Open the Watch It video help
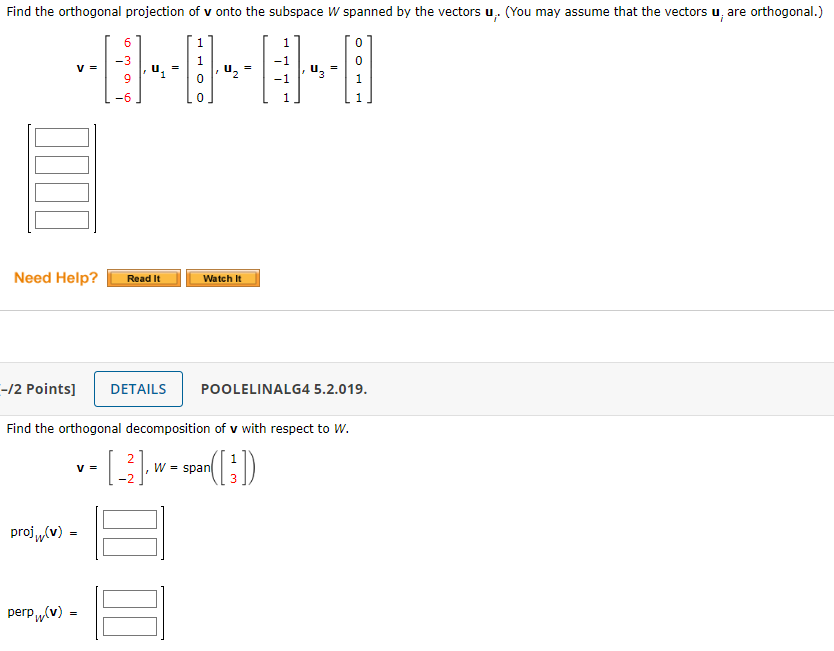The width and height of the screenshot is (834, 651). (223, 278)
